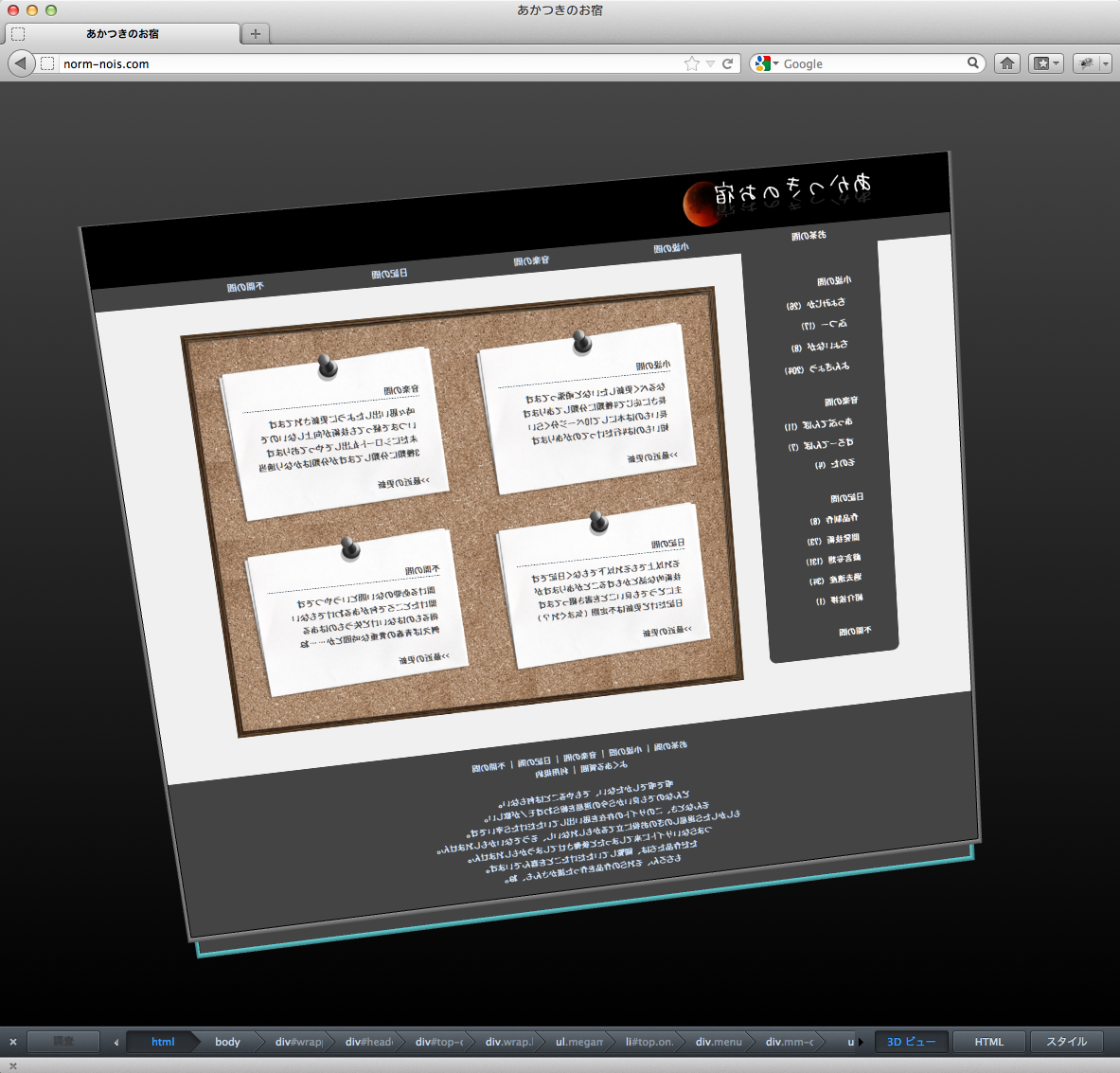The width and height of the screenshot is (1120, 1073).
Task: Reload the page with the refresh icon
Action: tap(728, 63)
